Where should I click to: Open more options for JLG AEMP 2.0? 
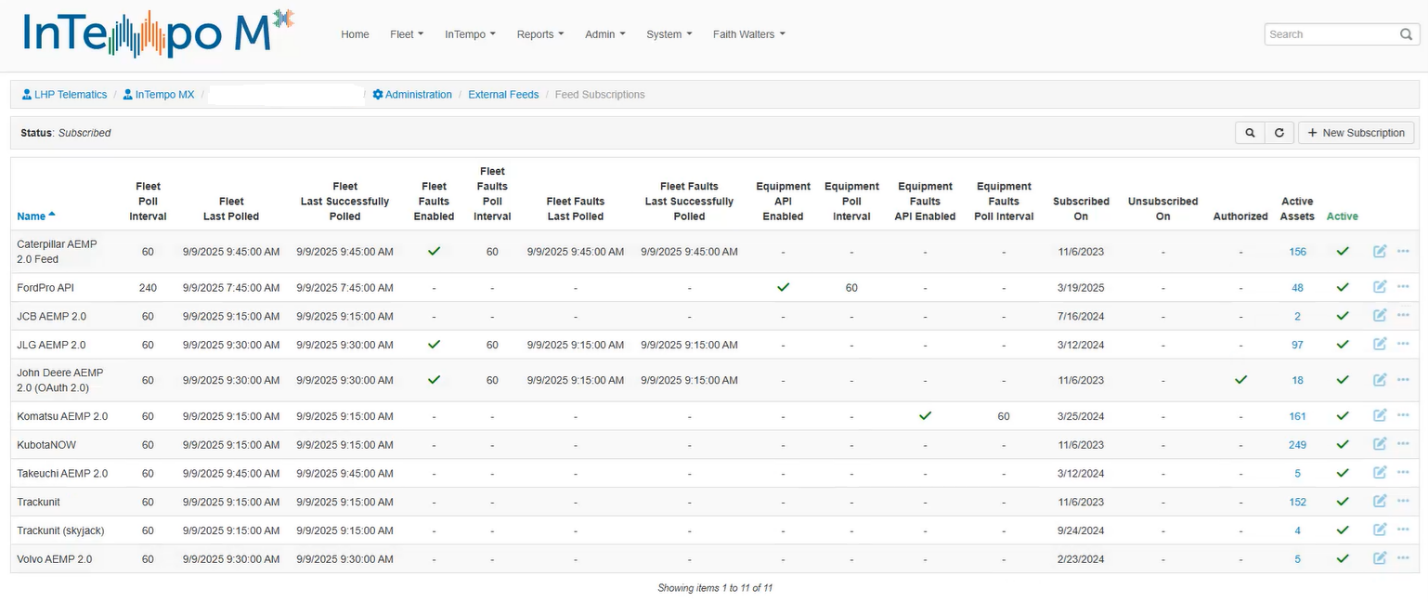pos(1403,344)
